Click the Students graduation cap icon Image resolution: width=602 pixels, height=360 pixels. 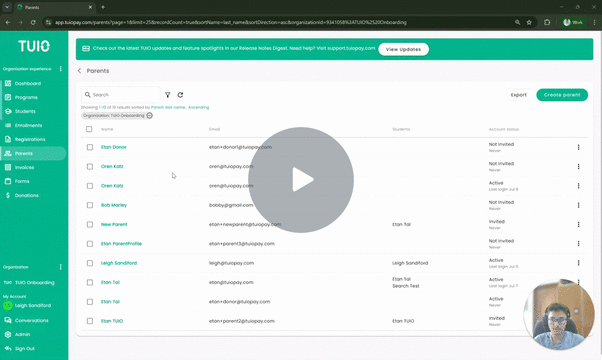[8, 111]
